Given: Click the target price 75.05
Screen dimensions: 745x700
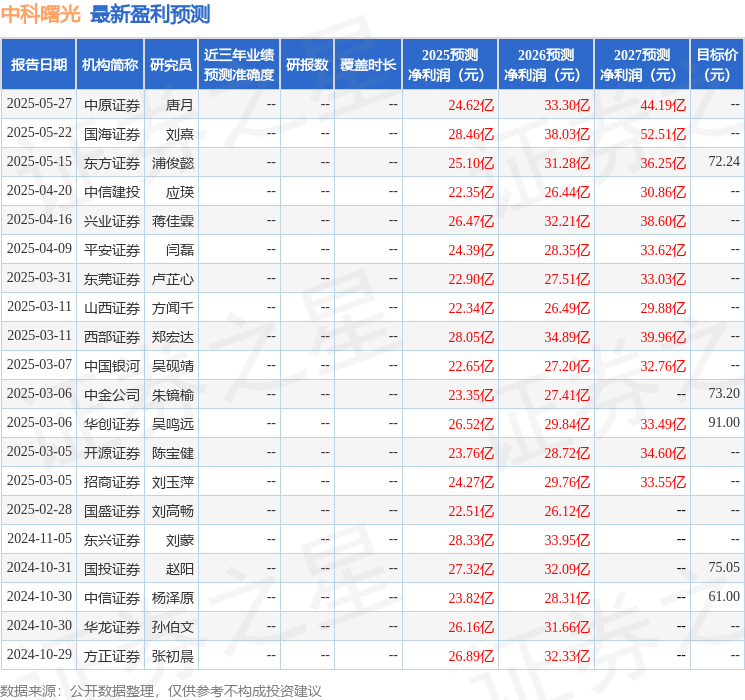Looking at the screenshot, I should click(724, 567).
